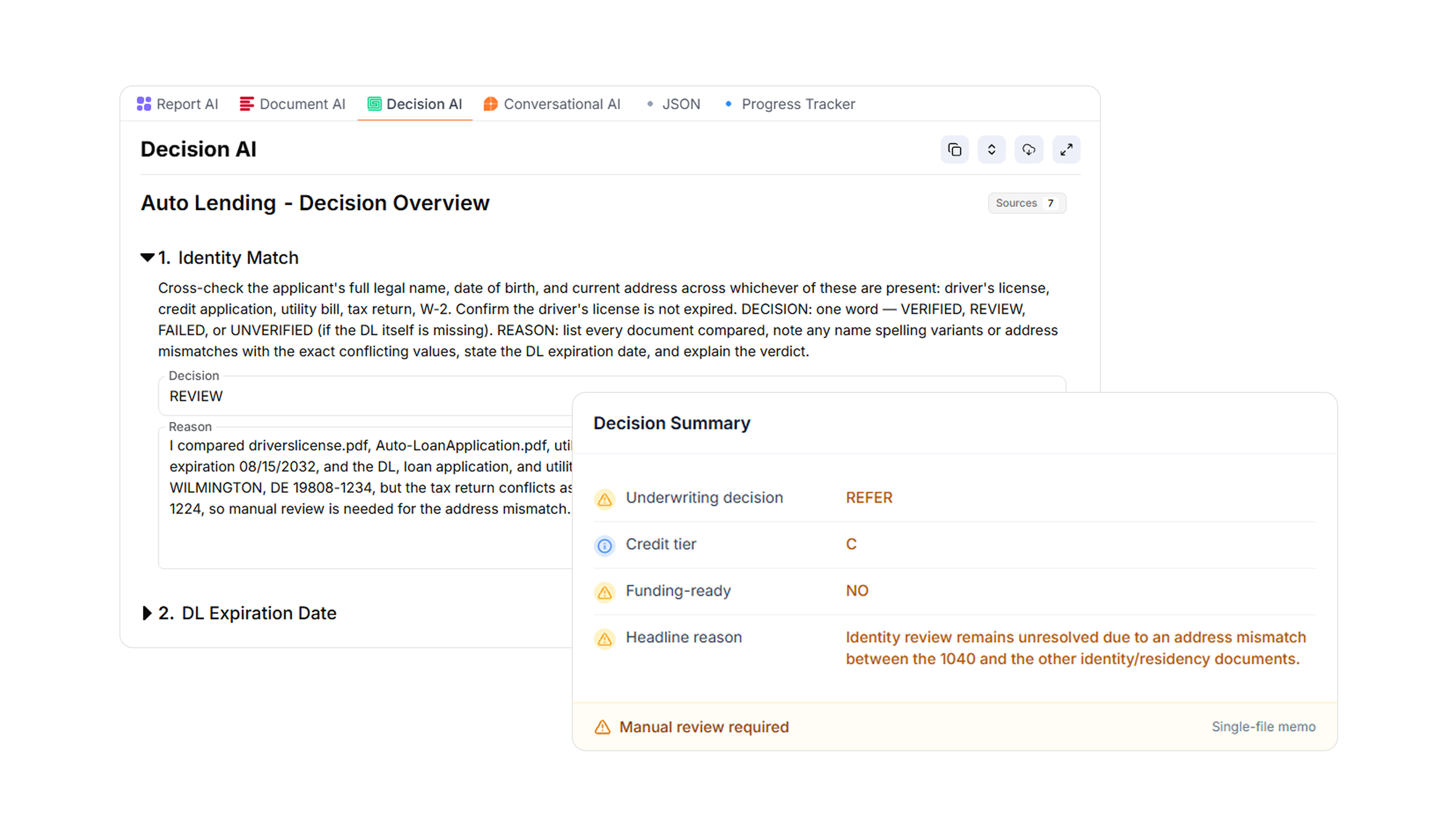The width and height of the screenshot is (1456, 836).
Task: Click the Manual review required warning icon
Action: pos(602,727)
